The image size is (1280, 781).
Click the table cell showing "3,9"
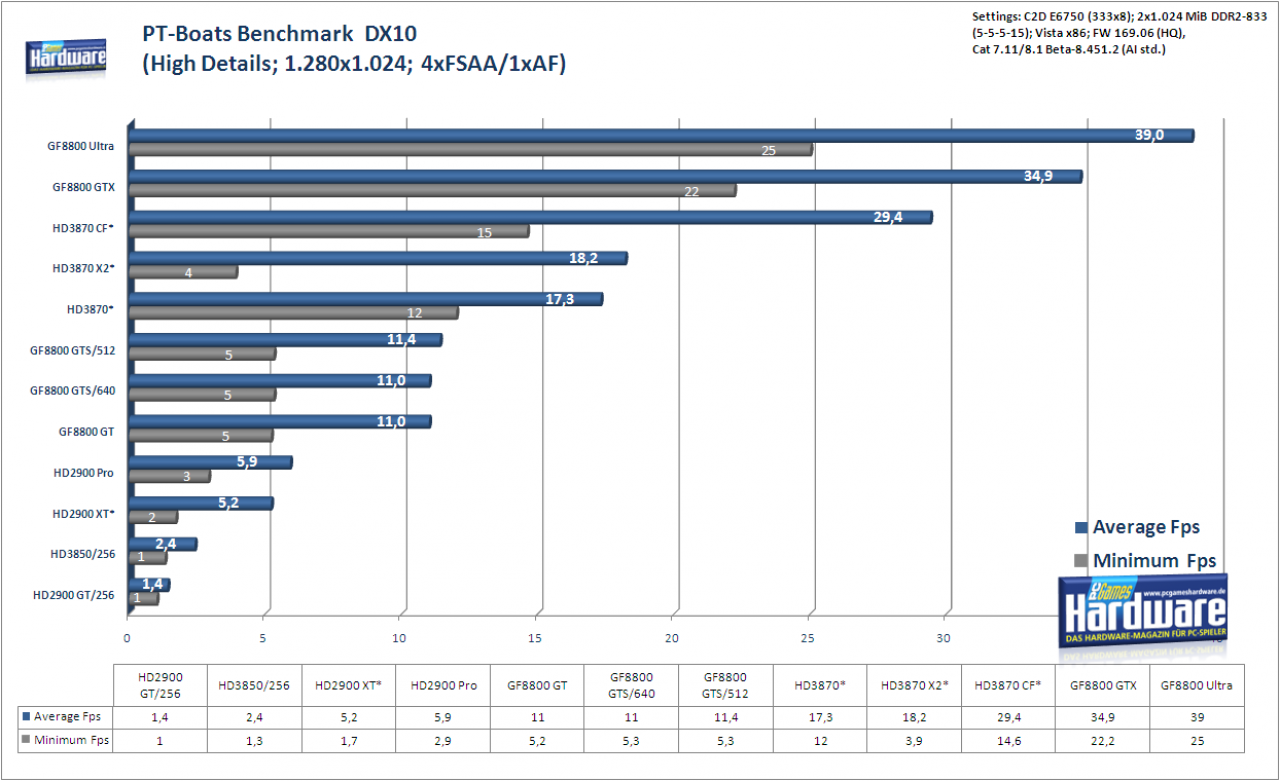click(x=914, y=741)
